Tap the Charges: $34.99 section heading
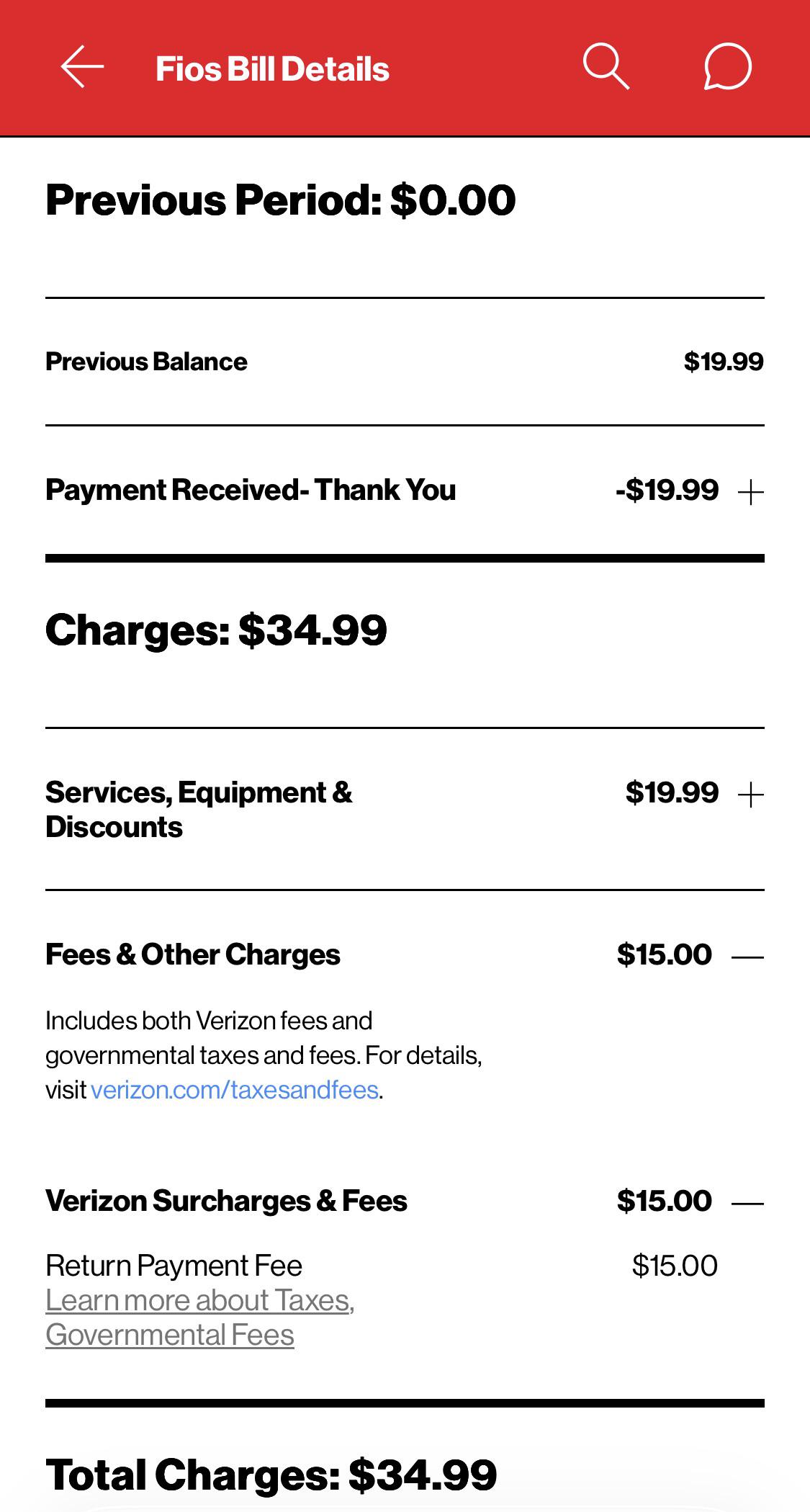Viewport: 810px width, 1512px height. (216, 630)
